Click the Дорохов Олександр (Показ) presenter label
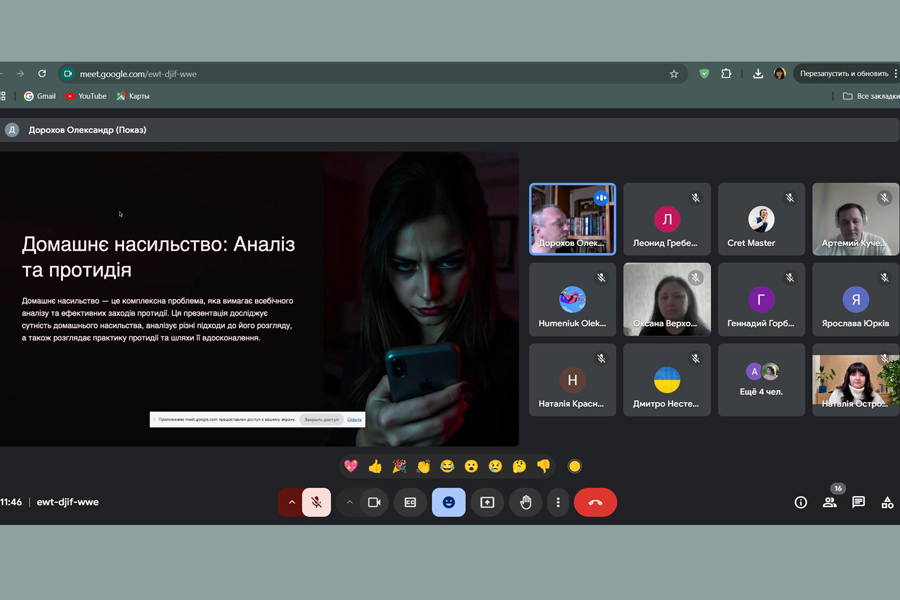 pyautogui.click(x=87, y=130)
